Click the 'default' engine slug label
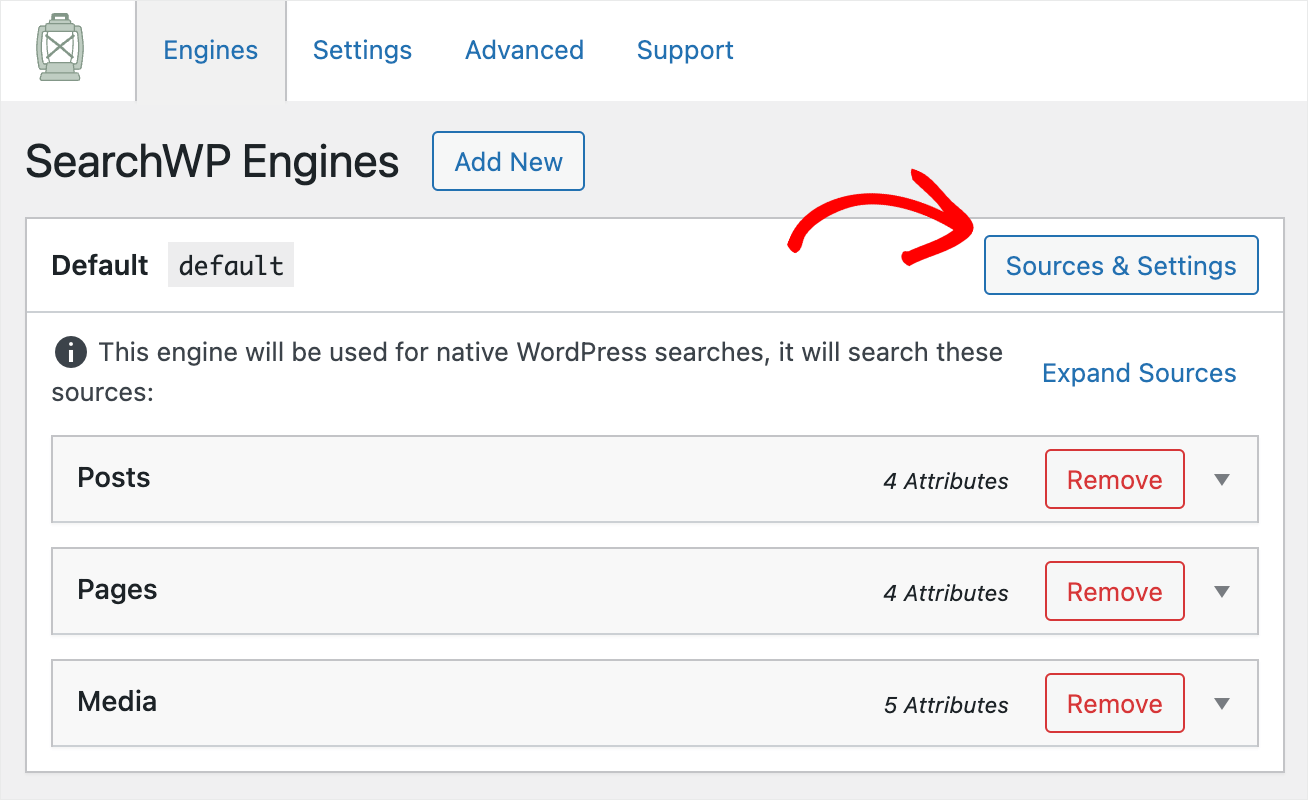The image size is (1308, 800). 231,266
